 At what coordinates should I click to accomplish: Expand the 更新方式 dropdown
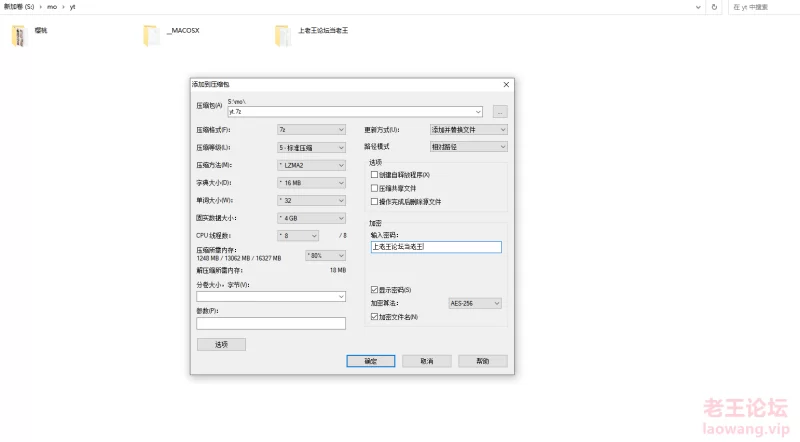click(x=468, y=130)
